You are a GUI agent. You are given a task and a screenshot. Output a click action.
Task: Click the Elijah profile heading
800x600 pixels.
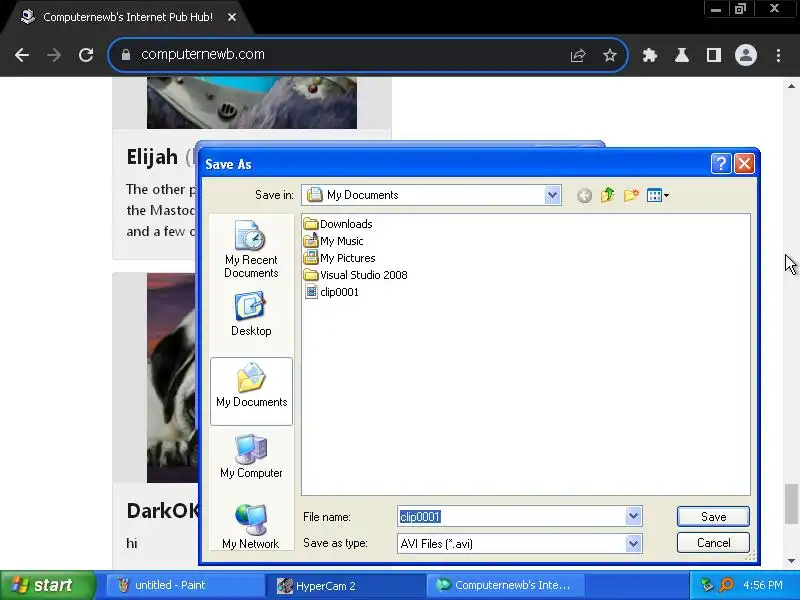(x=152, y=157)
